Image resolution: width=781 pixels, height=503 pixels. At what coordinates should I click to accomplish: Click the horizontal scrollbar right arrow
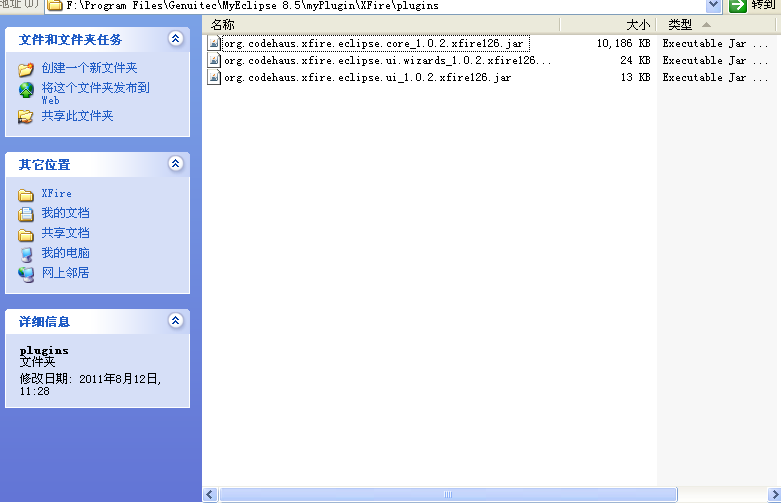[774, 495]
